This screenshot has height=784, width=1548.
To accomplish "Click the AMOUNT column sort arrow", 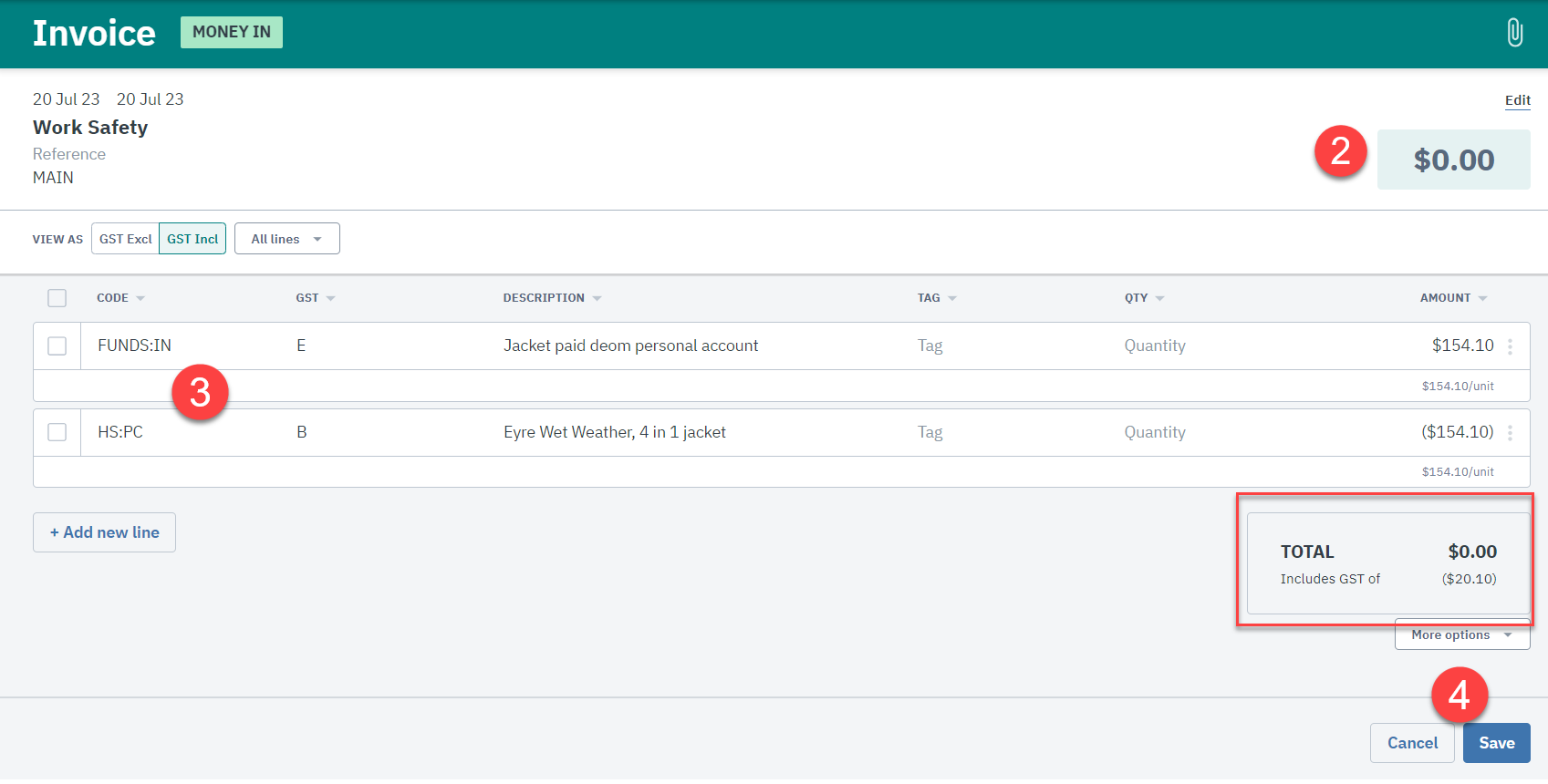I will pos(1482,299).
